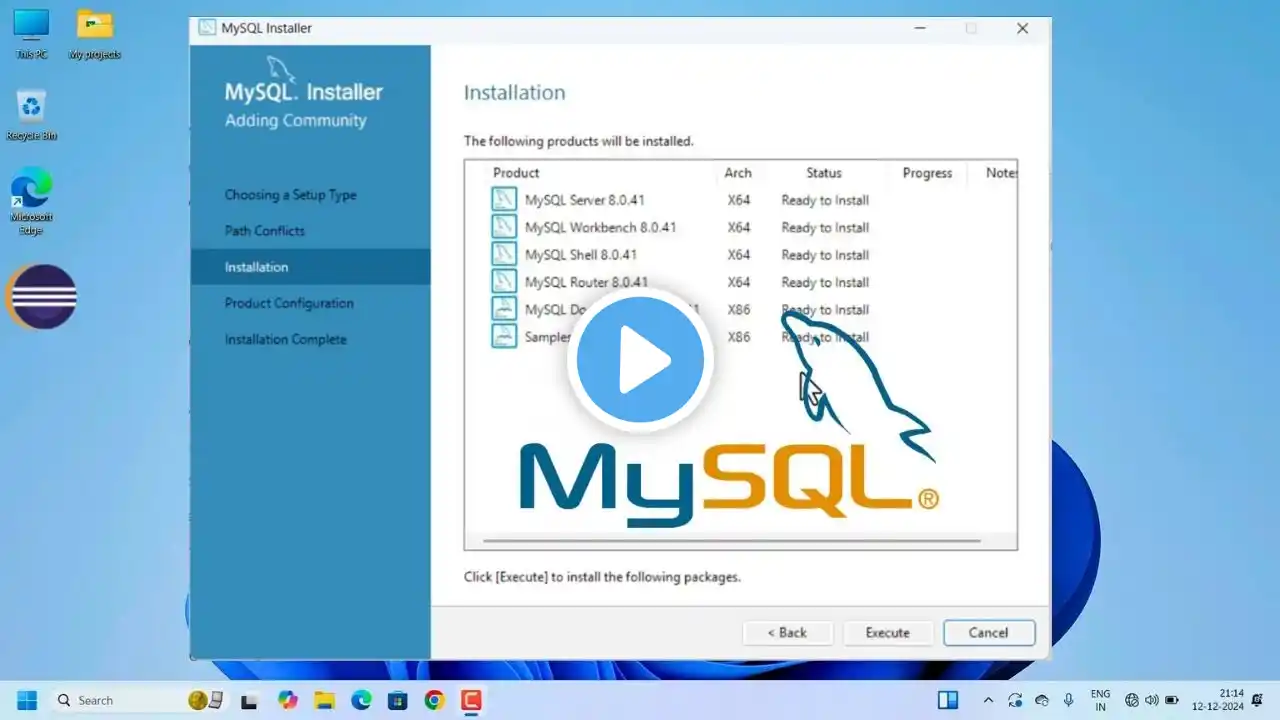The width and height of the screenshot is (1280, 720).
Task: Open the volume speaker tray icon
Action: [1151, 700]
